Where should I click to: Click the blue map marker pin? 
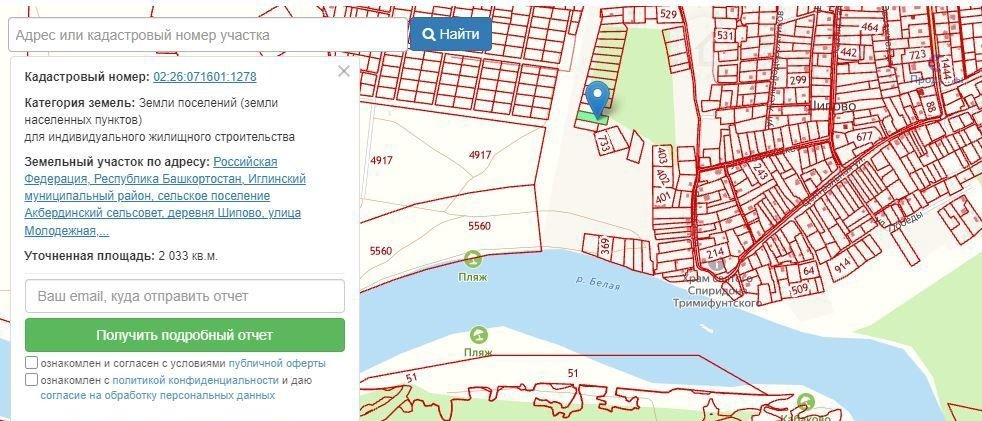coord(598,96)
